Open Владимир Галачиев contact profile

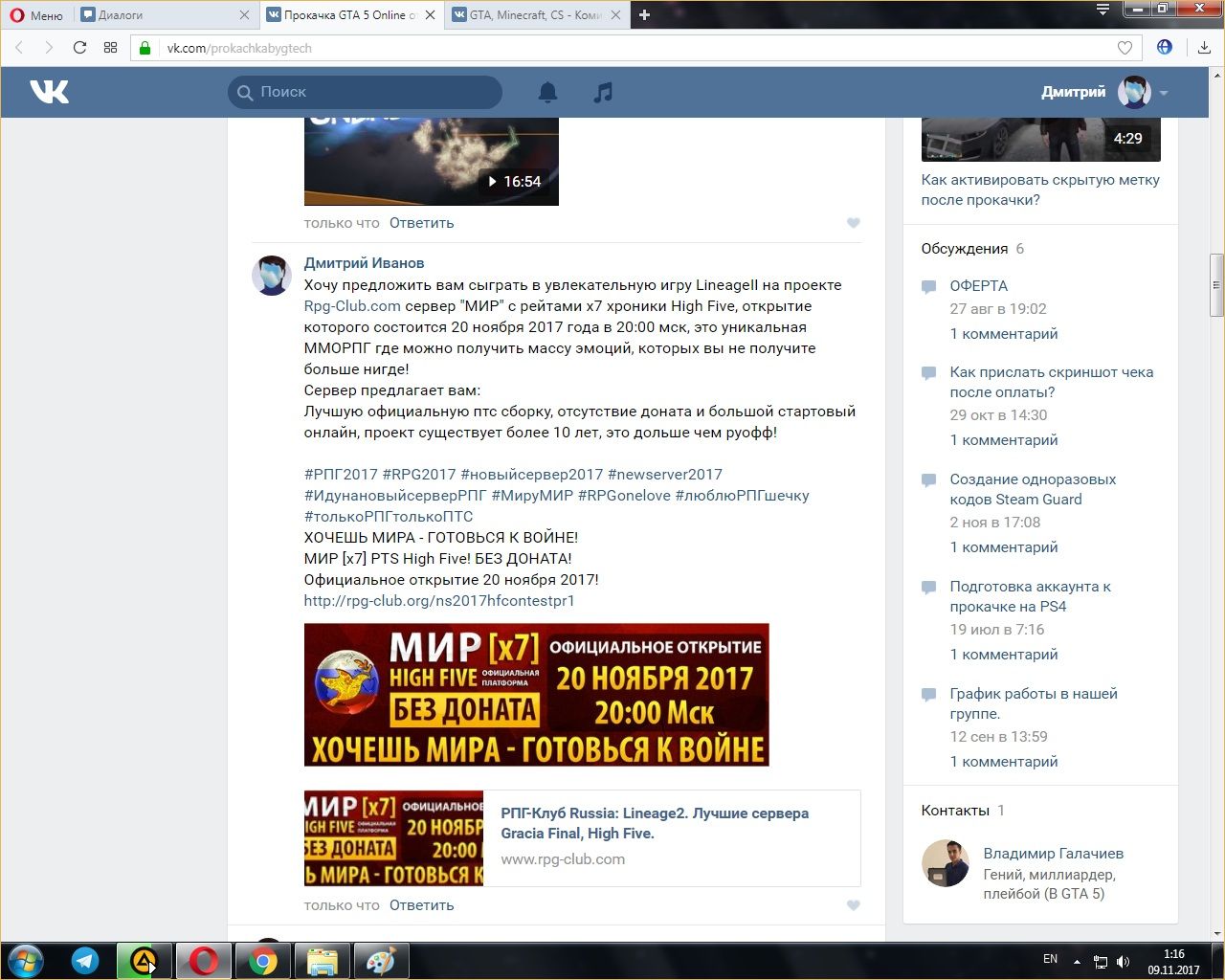(x=1053, y=854)
